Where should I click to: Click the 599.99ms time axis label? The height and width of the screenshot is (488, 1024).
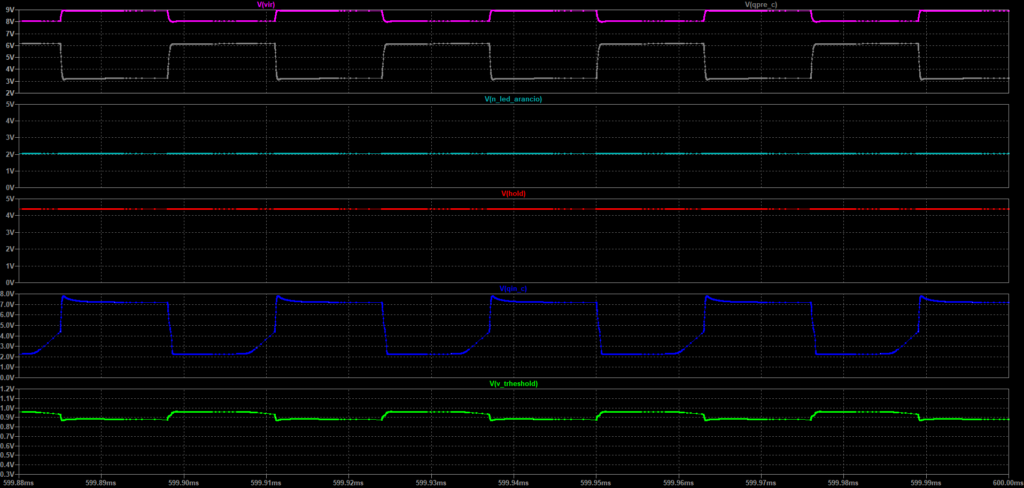coord(927,482)
